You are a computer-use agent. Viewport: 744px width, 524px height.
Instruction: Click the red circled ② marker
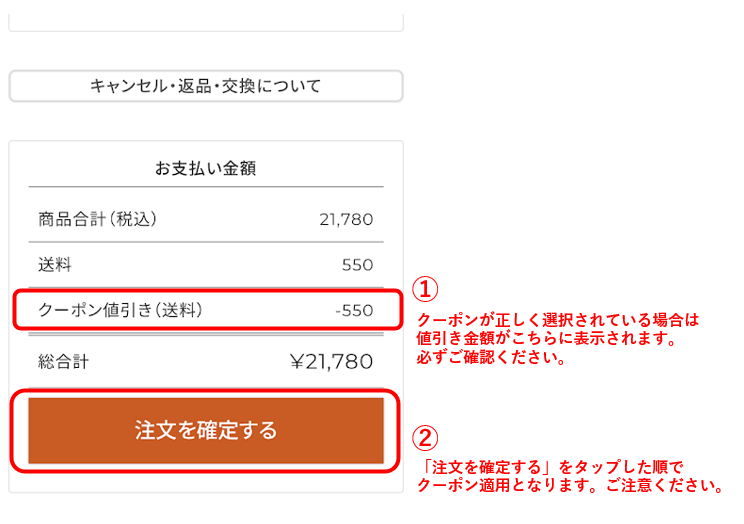[427, 438]
